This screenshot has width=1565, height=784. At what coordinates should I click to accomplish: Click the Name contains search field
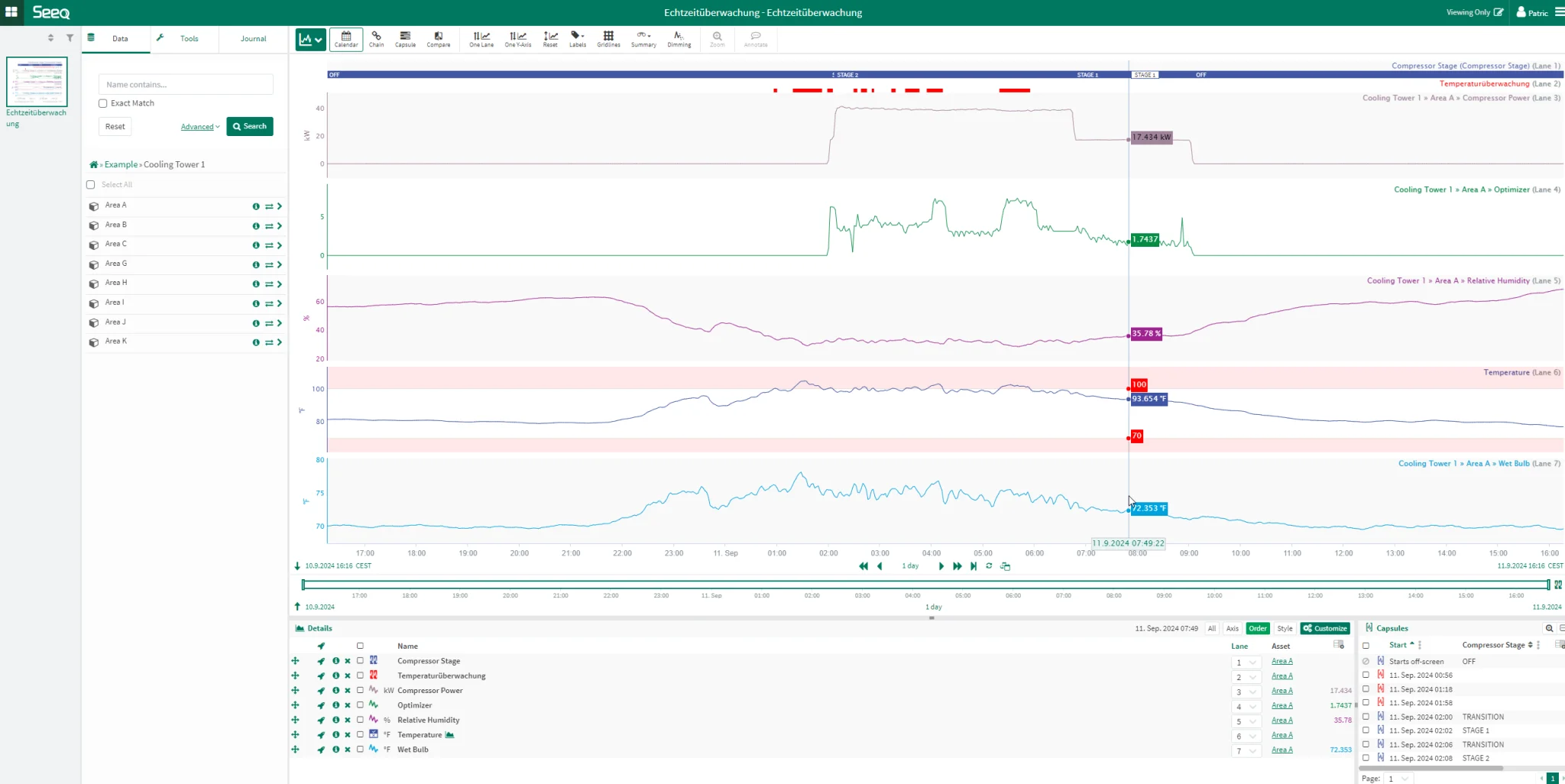[x=186, y=84]
